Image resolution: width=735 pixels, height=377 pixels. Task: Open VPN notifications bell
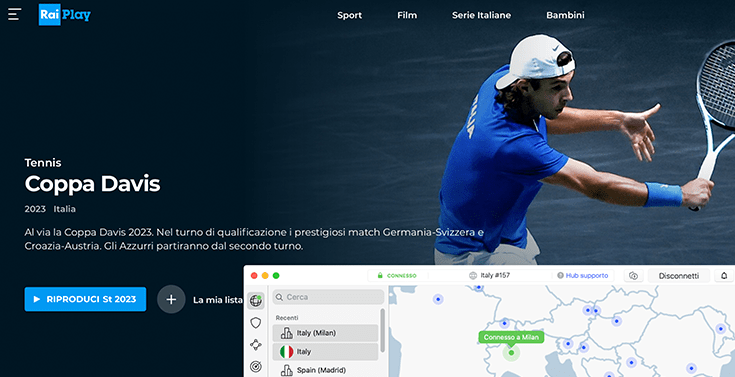point(724,276)
